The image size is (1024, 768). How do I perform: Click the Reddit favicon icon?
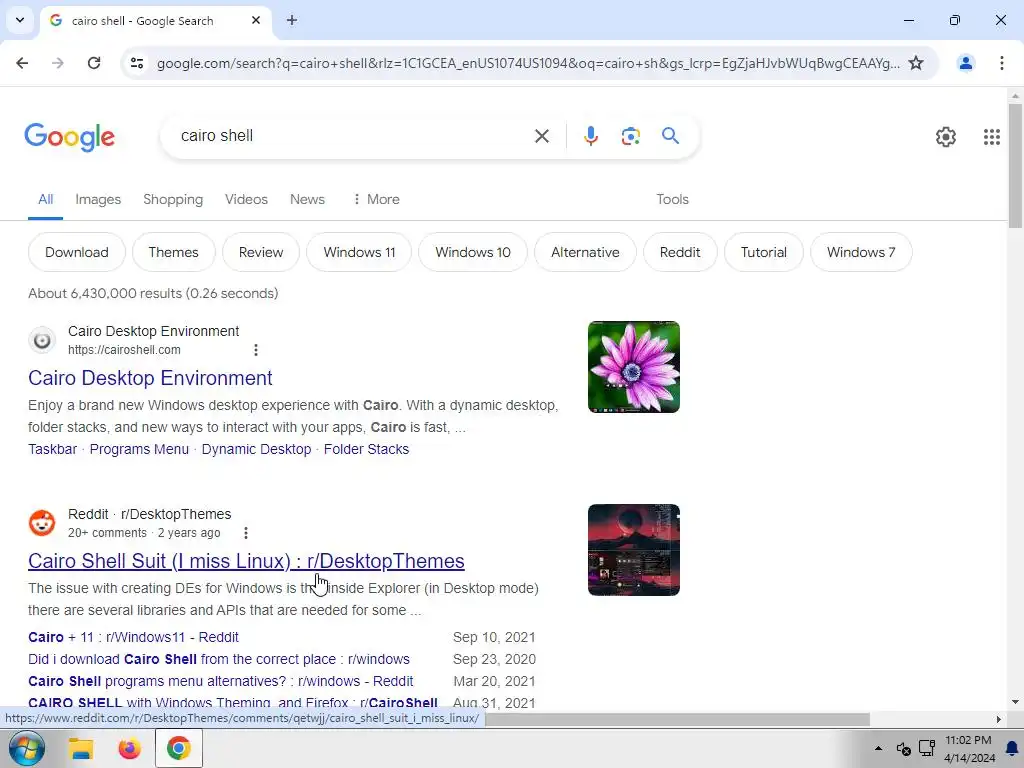click(42, 523)
